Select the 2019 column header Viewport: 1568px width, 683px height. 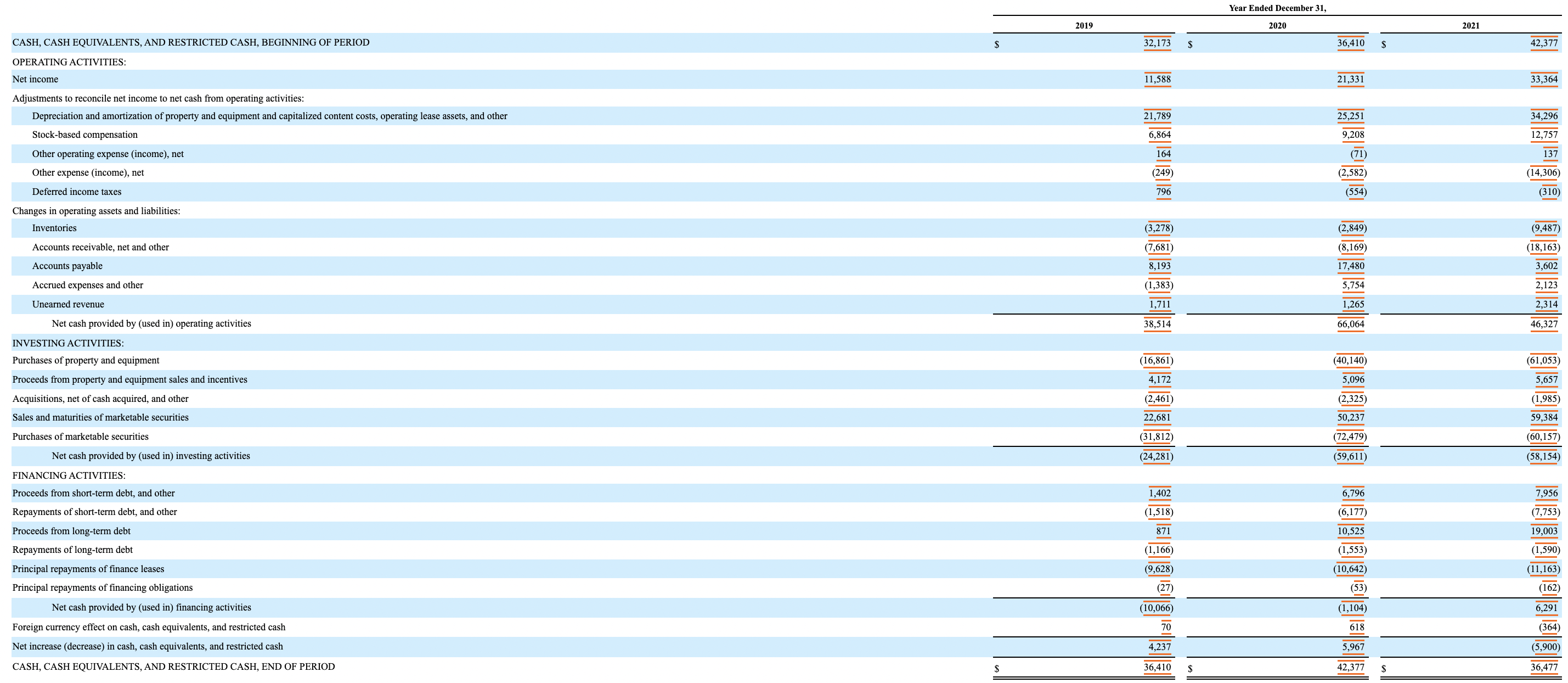pos(1084,26)
